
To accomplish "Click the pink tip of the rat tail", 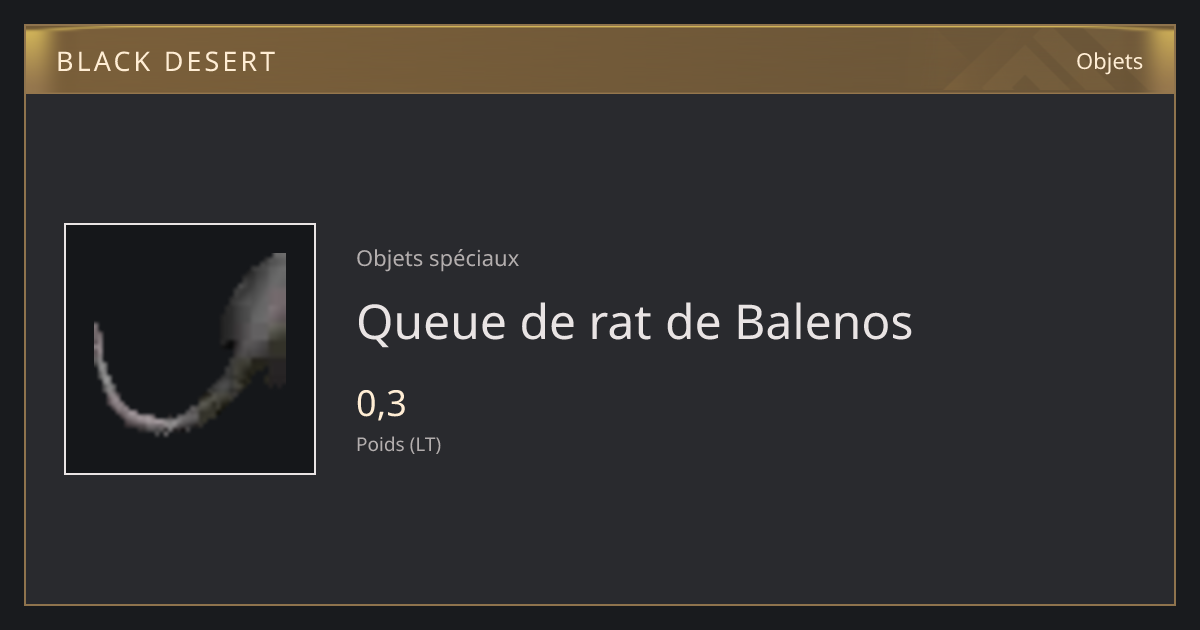I will [99, 345].
